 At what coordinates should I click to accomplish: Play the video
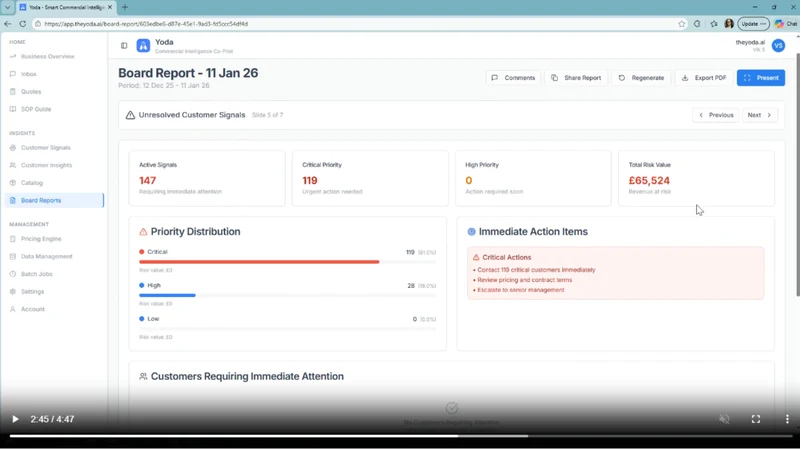coord(15,419)
